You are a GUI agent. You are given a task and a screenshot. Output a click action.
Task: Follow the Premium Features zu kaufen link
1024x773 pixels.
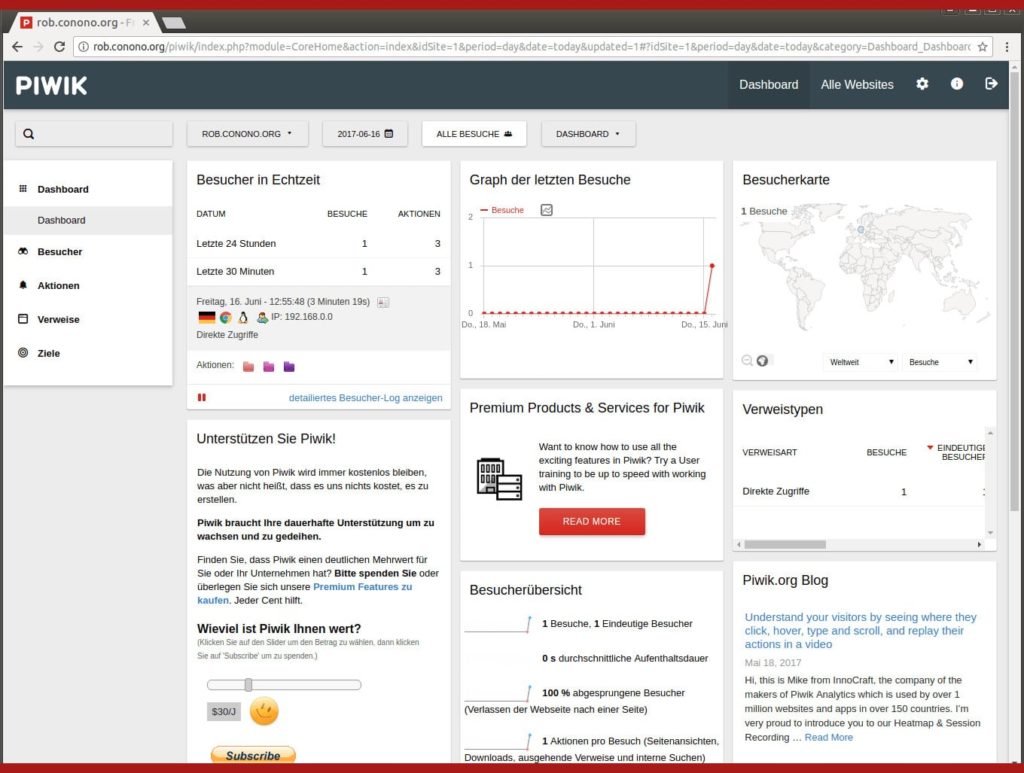point(304,593)
